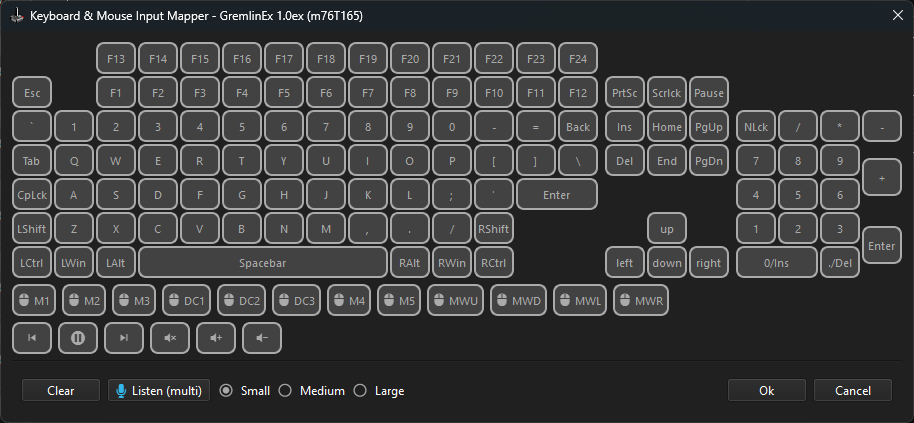Select the DC2 mouse double-click input
This screenshot has width=914, height=423.
[240, 300]
